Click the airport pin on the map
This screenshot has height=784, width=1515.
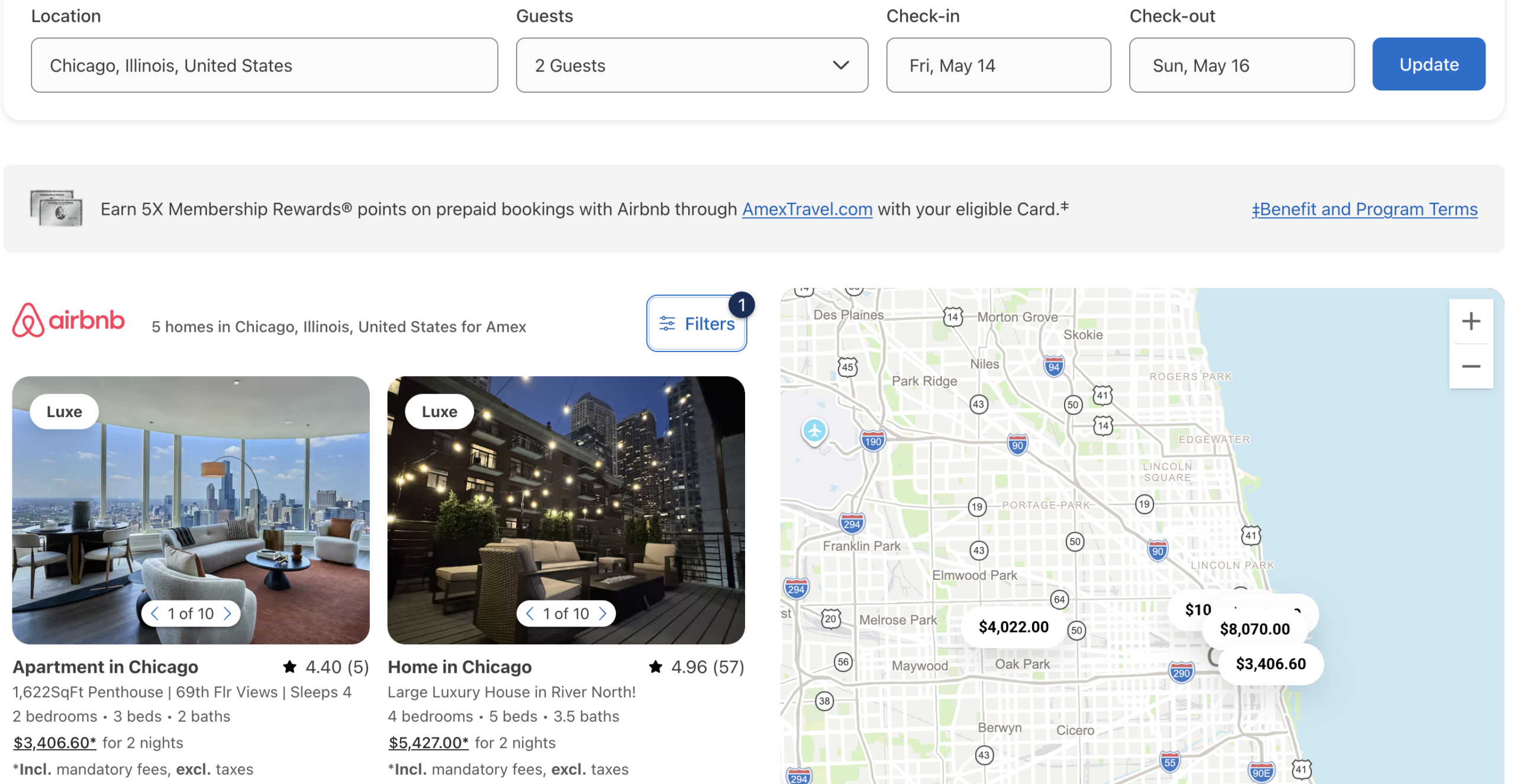814,431
